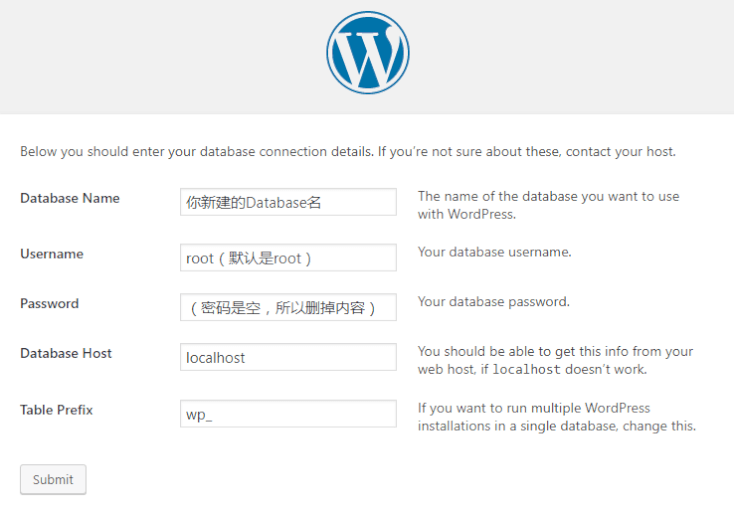
Task: Click description 'The name of the database you want'
Action: click(x=548, y=205)
